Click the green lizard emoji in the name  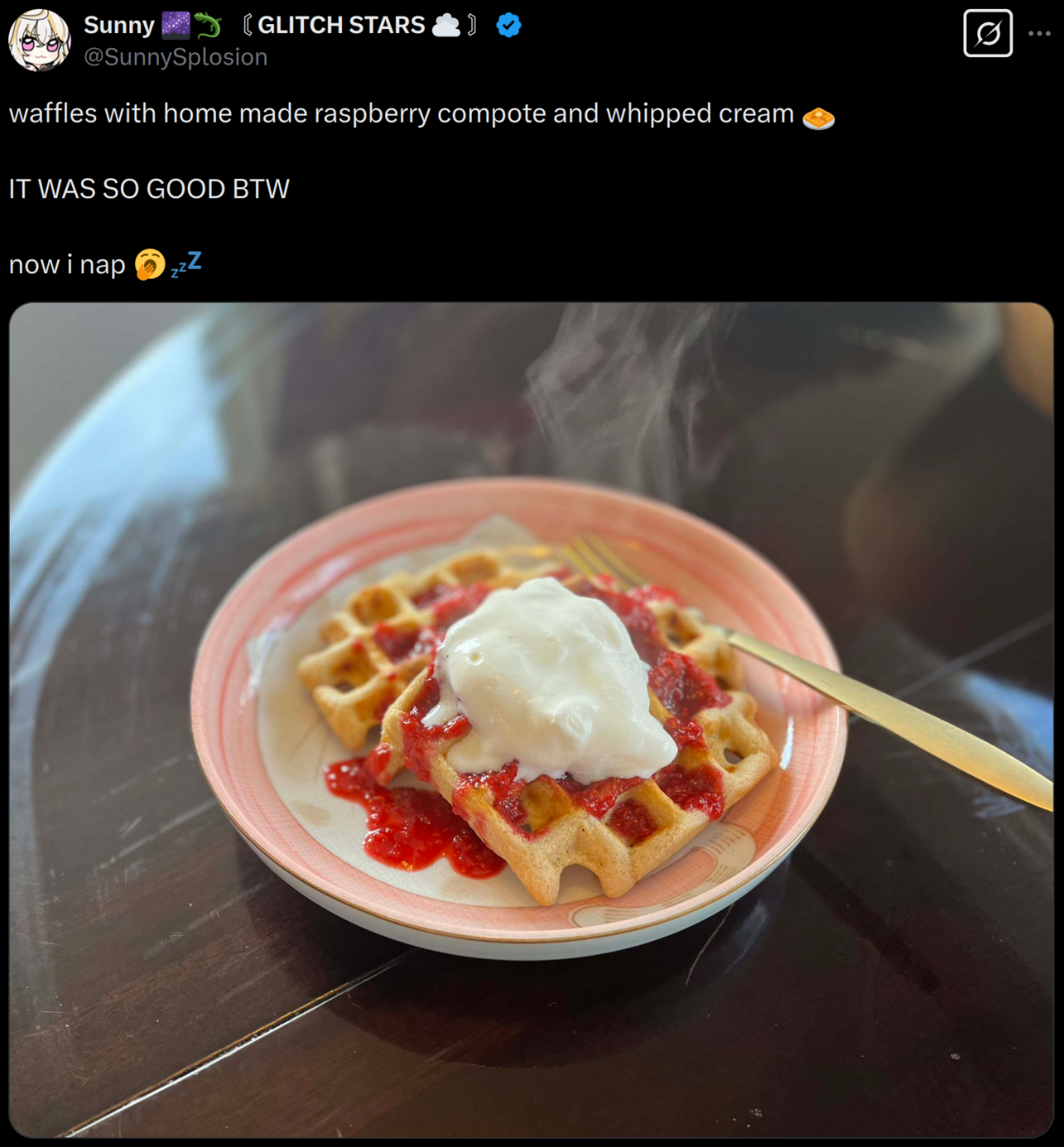coord(207,25)
